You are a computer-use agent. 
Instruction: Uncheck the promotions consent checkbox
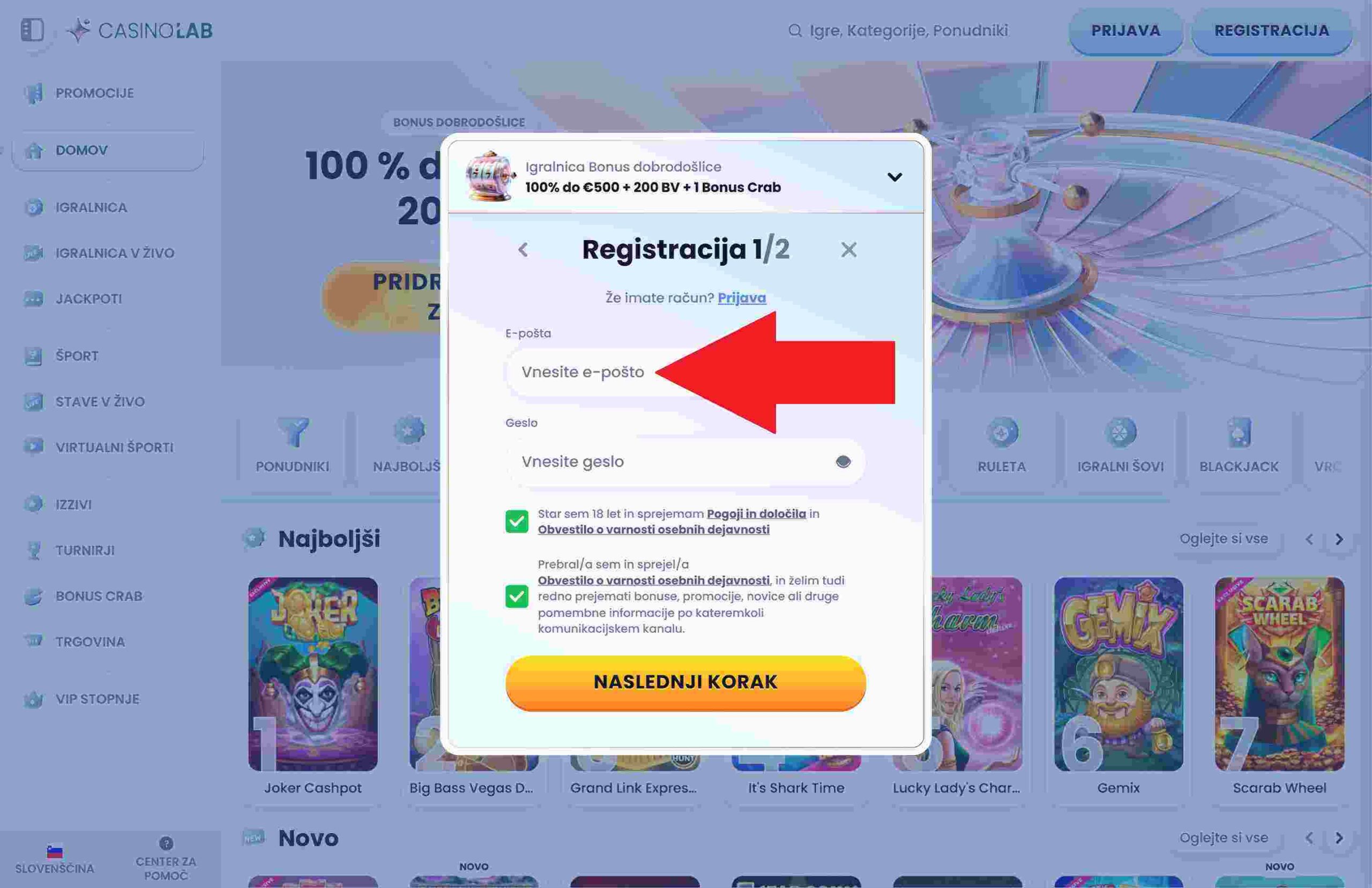(x=517, y=596)
